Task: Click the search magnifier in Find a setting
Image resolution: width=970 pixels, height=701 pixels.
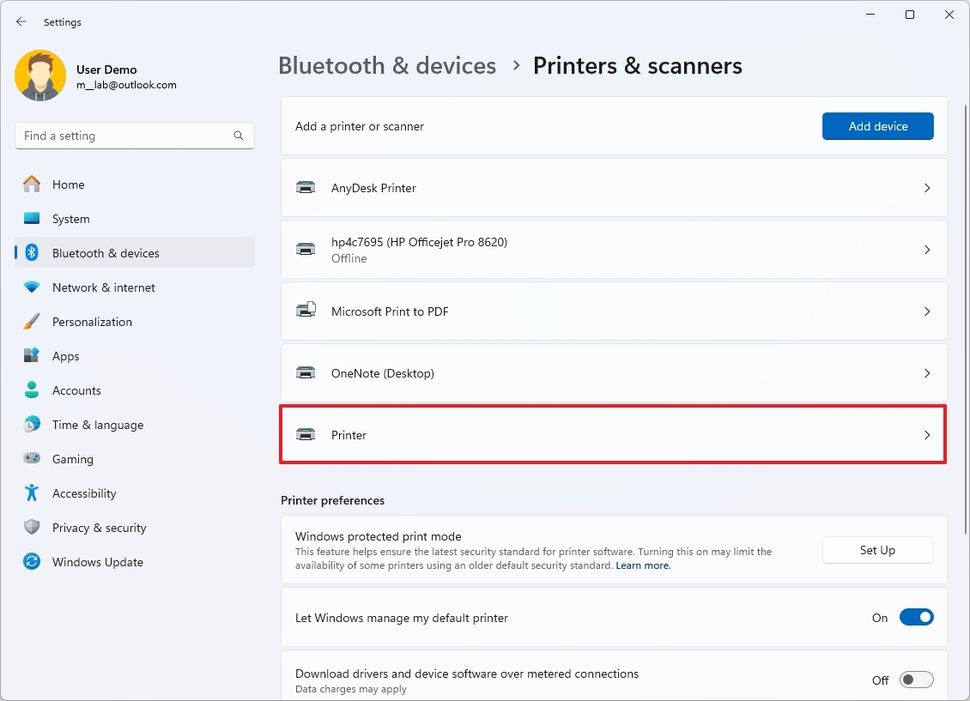Action: point(238,135)
